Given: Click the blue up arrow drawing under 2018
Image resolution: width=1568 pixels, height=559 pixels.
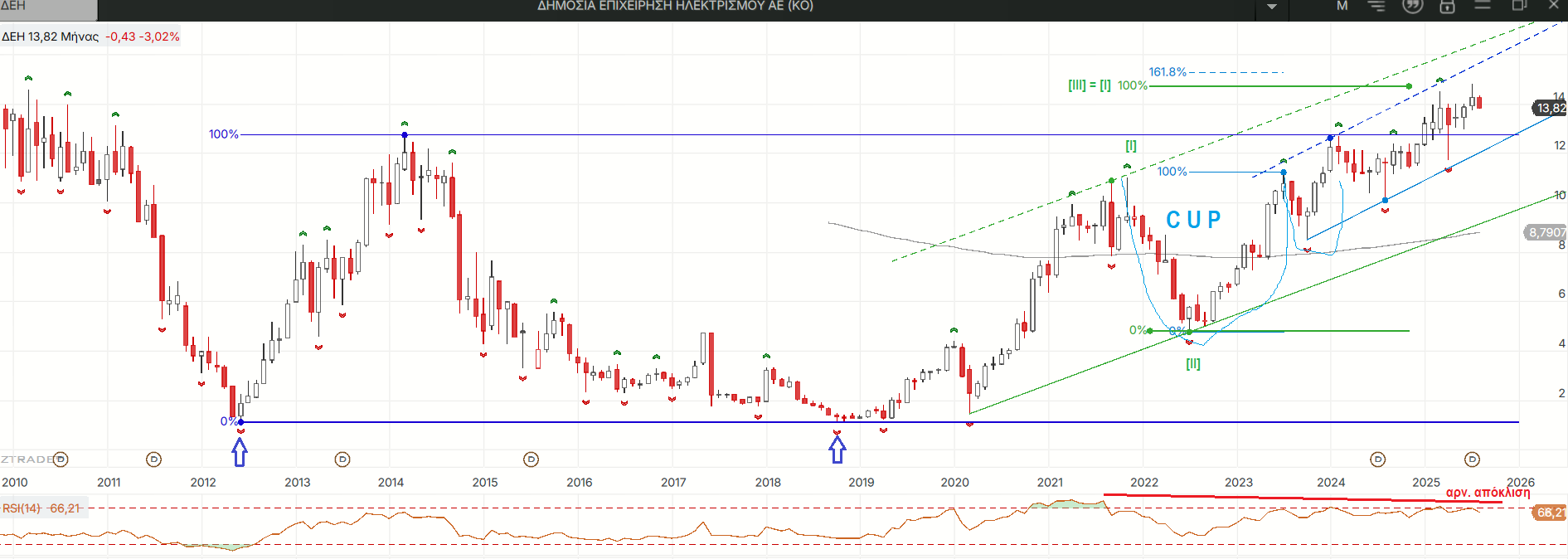Looking at the screenshot, I should (x=837, y=450).
